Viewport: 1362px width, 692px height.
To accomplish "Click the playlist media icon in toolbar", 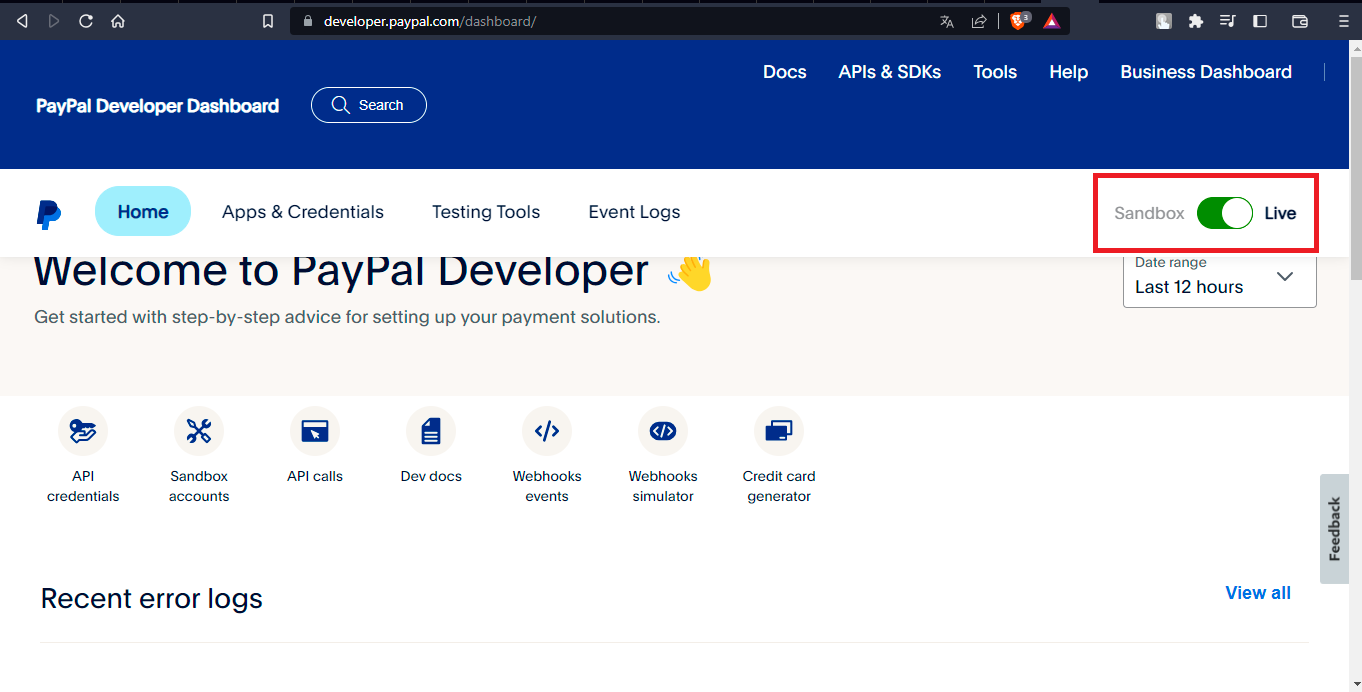I will (x=1228, y=21).
